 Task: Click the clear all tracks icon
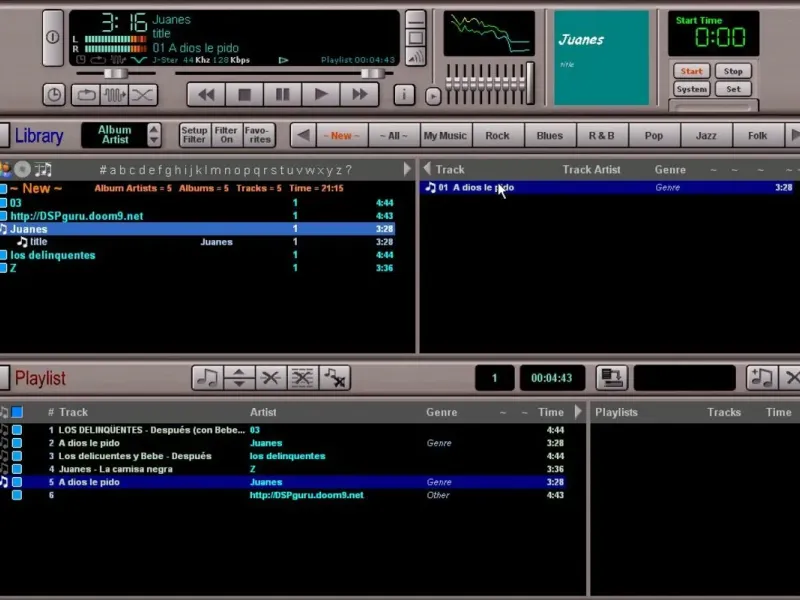tap(303, 378)
